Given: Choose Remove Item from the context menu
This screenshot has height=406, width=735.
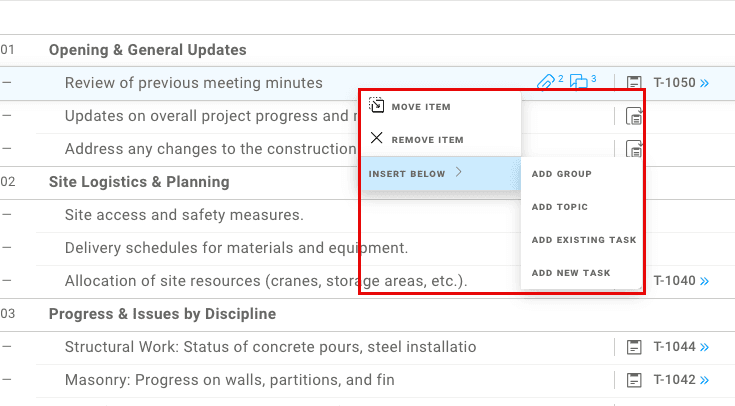Looking at the screenshot, I should [427, 140].
